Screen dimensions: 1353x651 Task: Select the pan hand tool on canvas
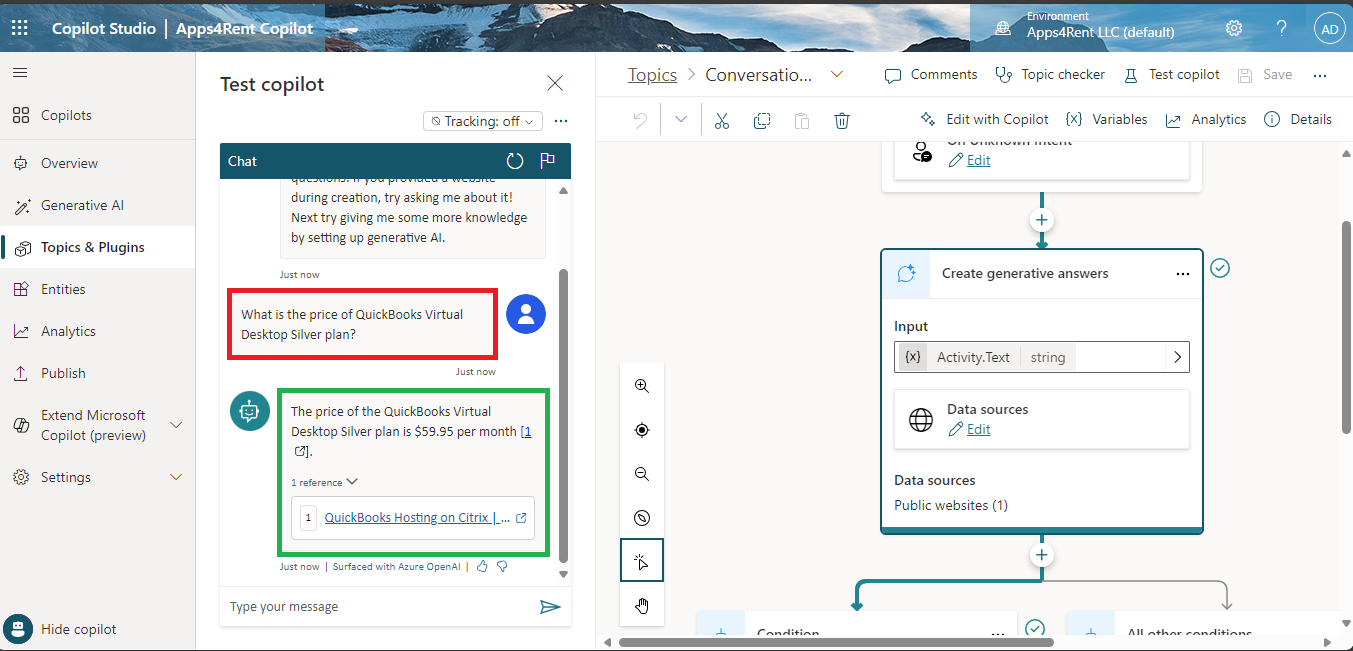(x=642, y=606)
